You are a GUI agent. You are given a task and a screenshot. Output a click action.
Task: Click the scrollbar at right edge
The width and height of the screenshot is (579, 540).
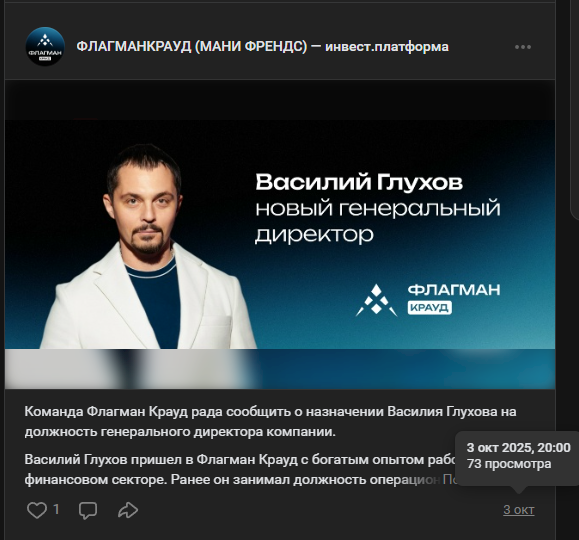tap(573, 111)
